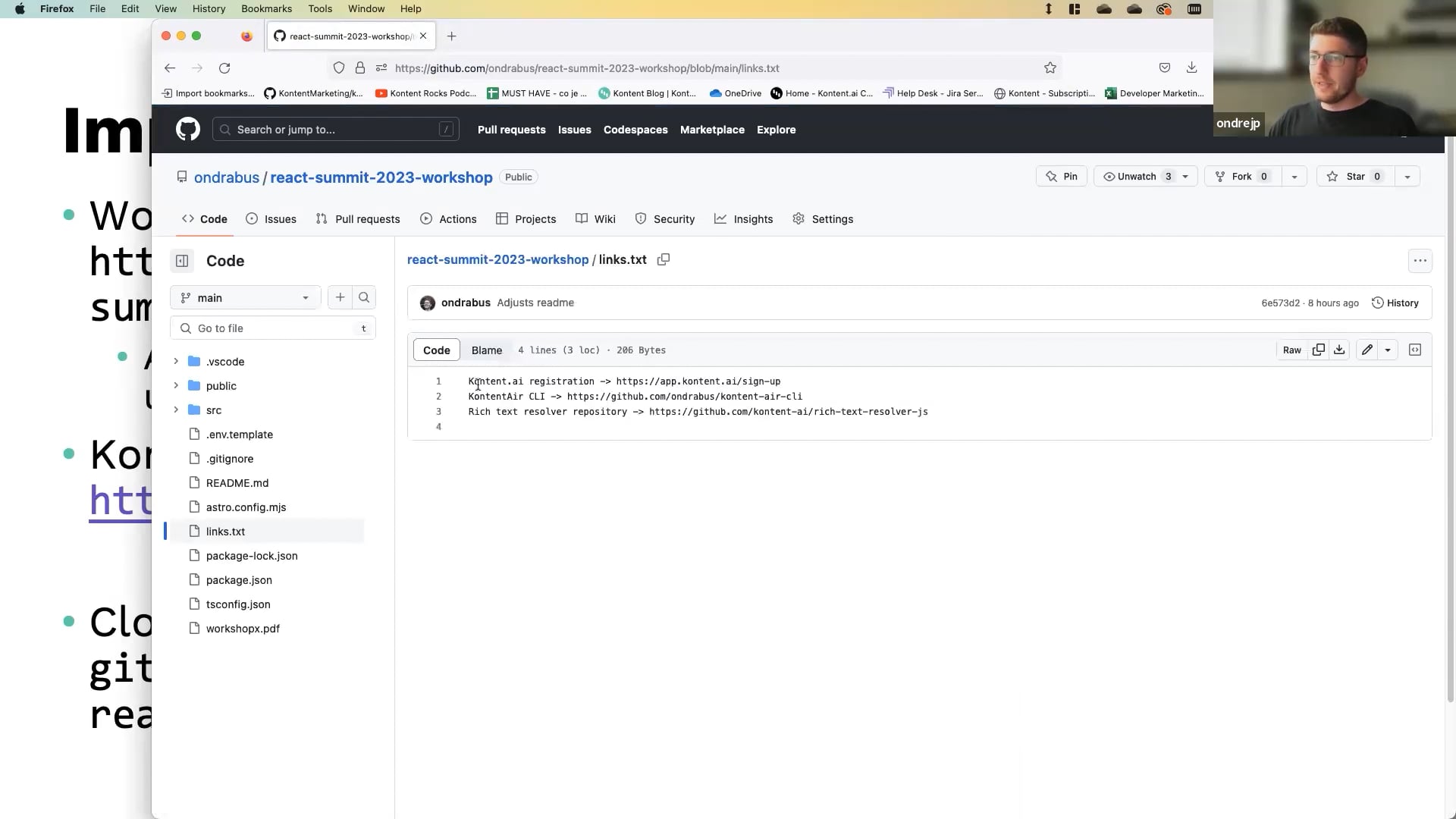Screen dimensions: 1456x819
Task: Open the symbols panel icon
Action: coord(1414,350)
